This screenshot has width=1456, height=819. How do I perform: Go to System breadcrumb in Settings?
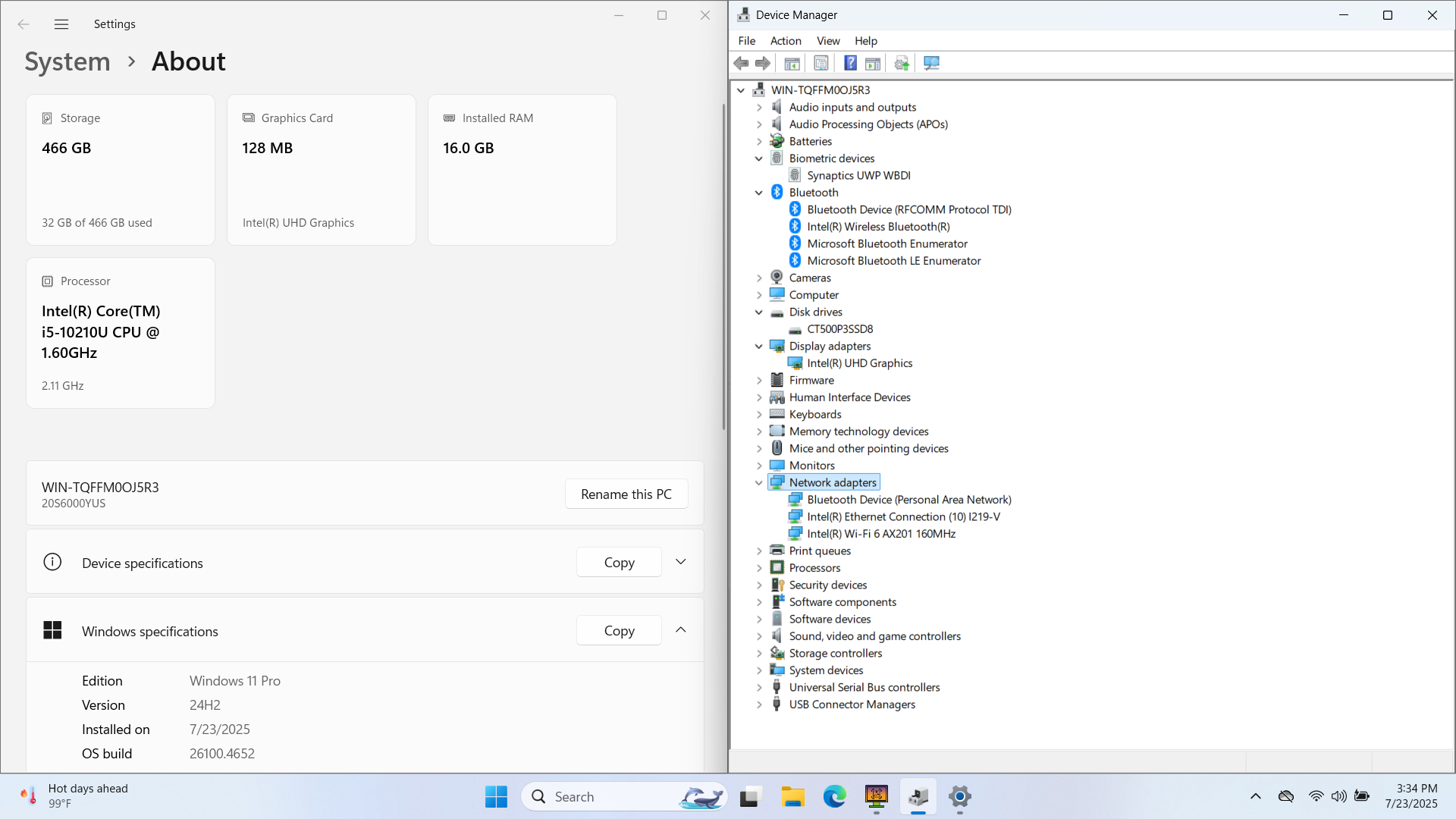click(67, 61)
